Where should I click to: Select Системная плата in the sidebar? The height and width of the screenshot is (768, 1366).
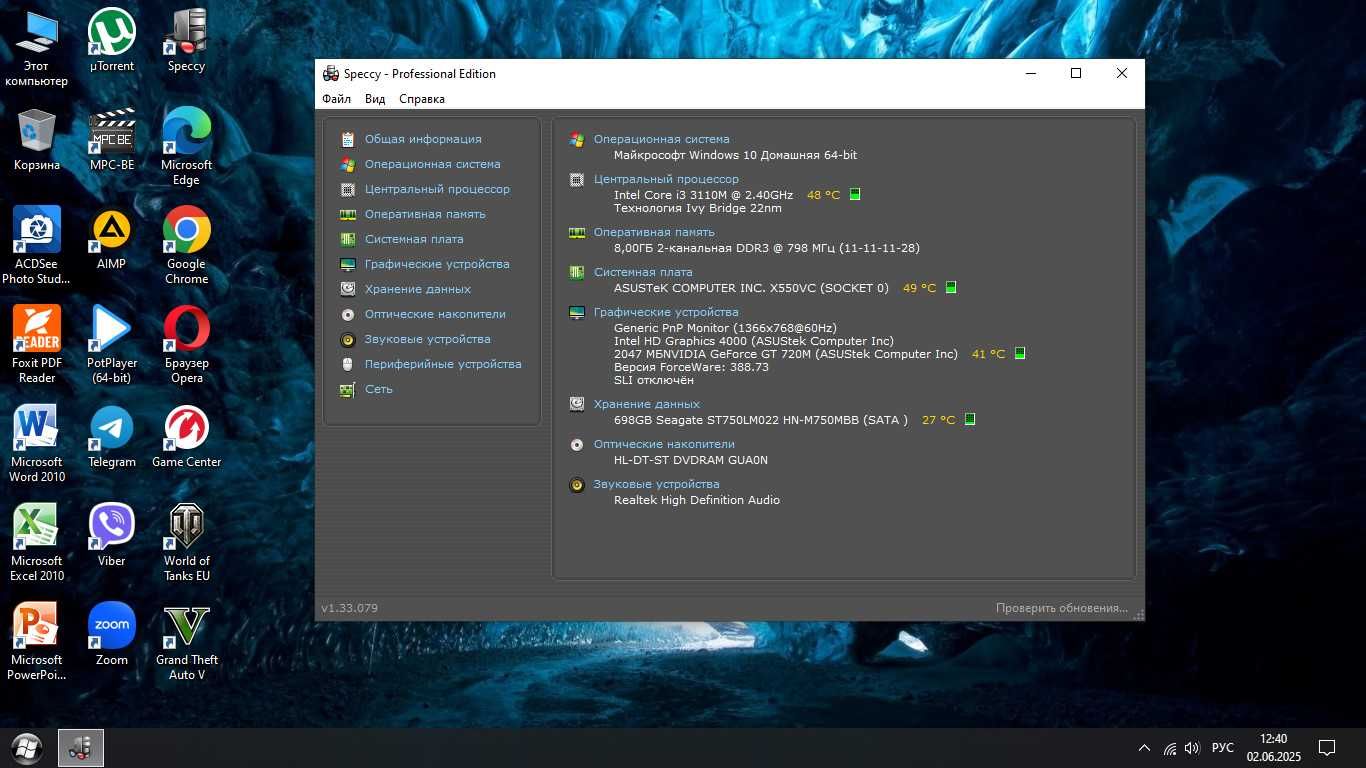[414, 239]
